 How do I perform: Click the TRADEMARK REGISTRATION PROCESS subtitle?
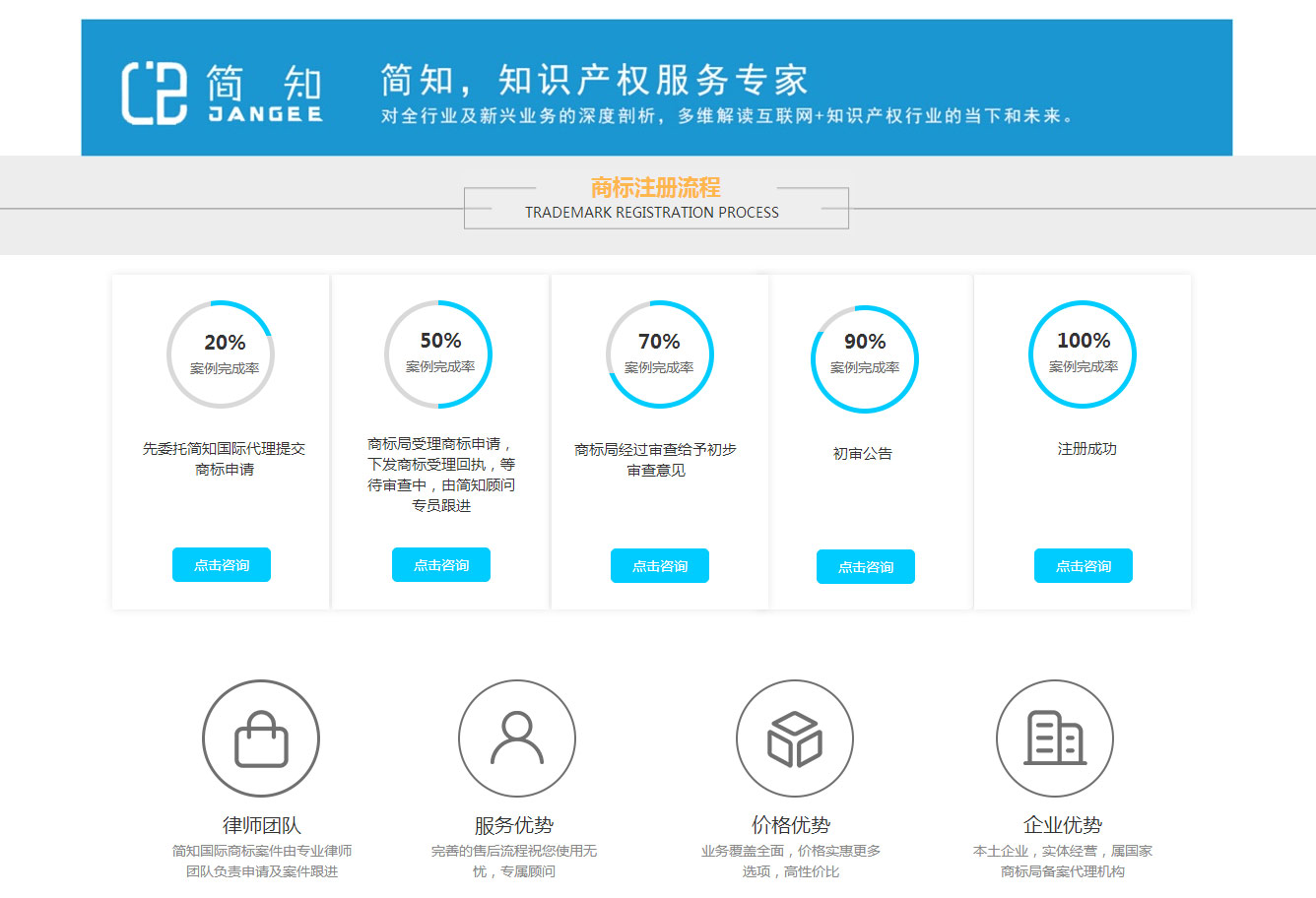(x=652, y=213)
